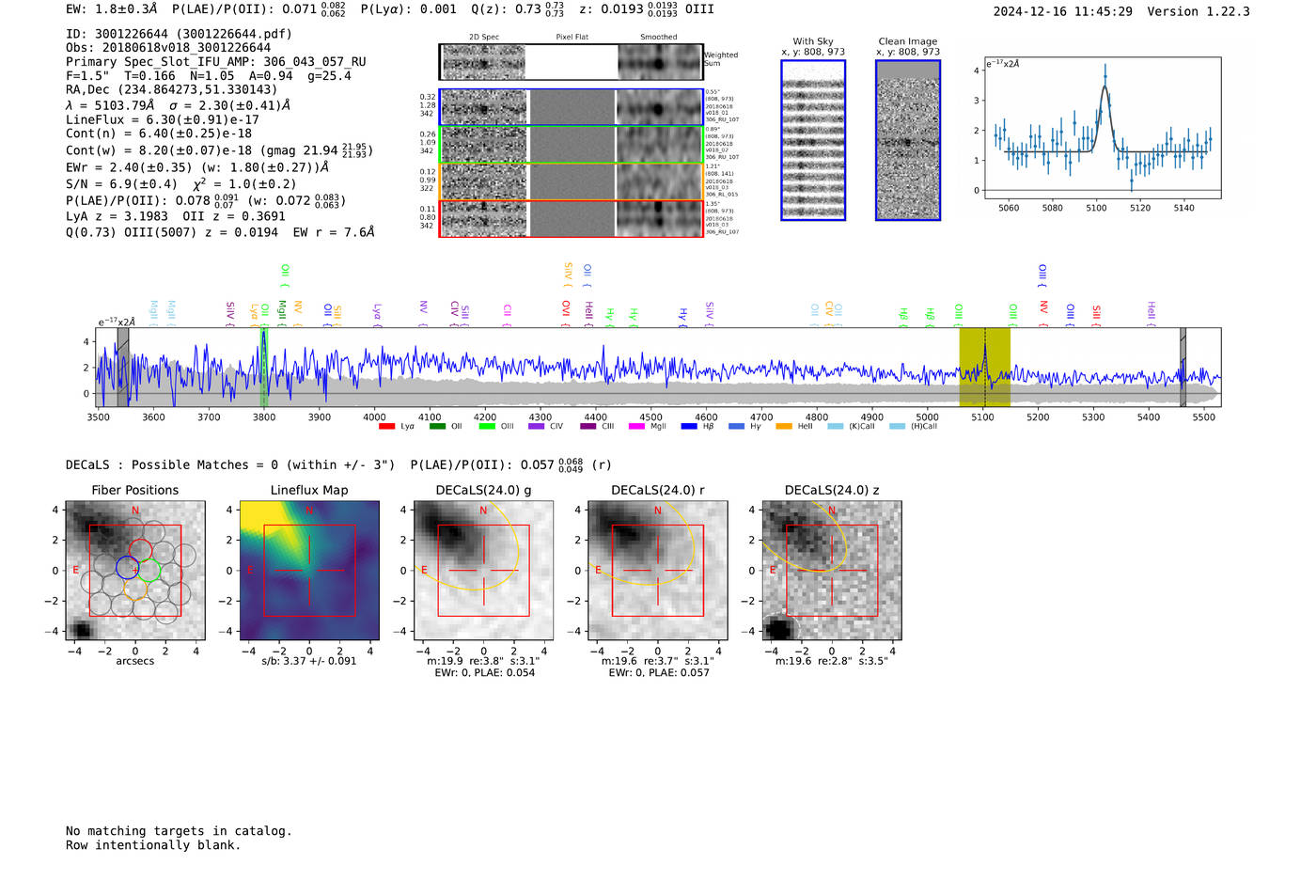Click the Smoothed column header

658,38
